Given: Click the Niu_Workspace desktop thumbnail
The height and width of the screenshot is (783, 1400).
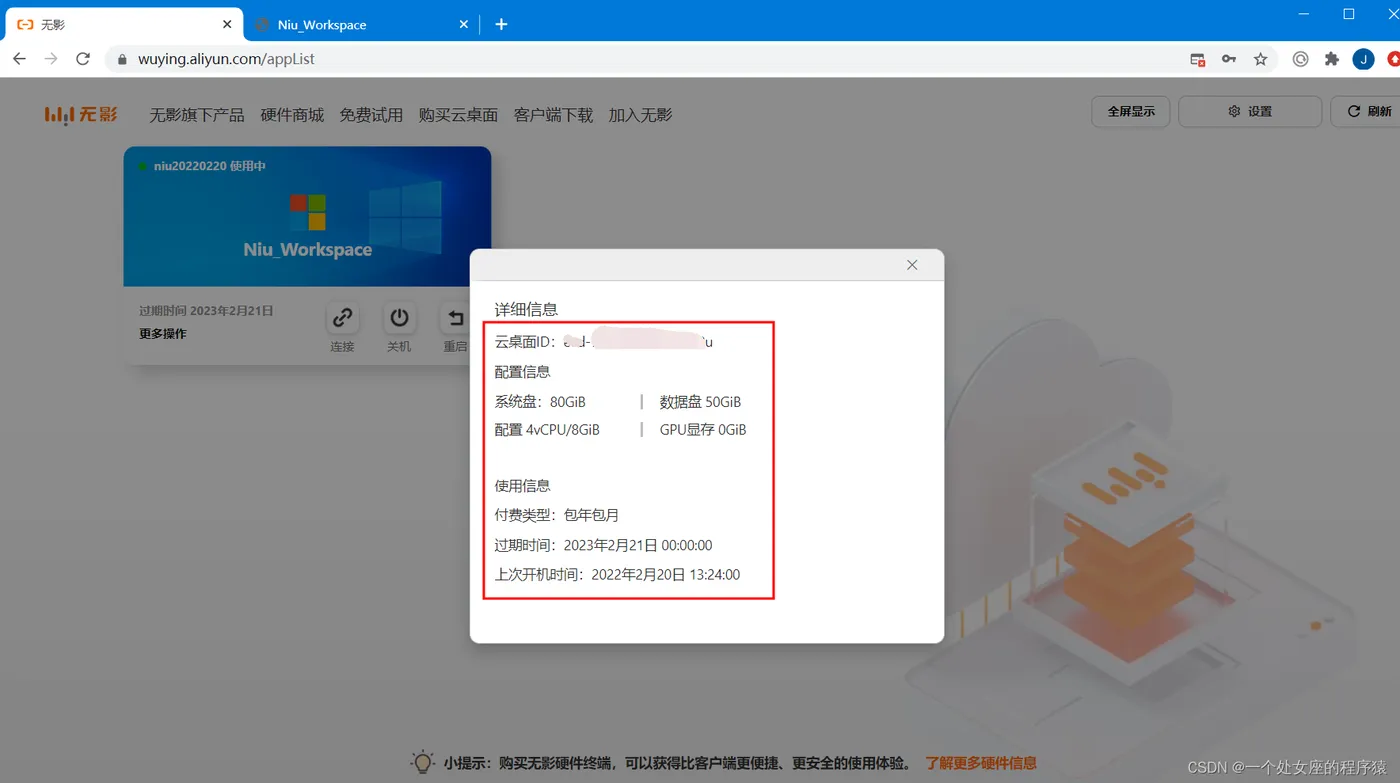Looking at the screenshot, I should coord(307,217).
